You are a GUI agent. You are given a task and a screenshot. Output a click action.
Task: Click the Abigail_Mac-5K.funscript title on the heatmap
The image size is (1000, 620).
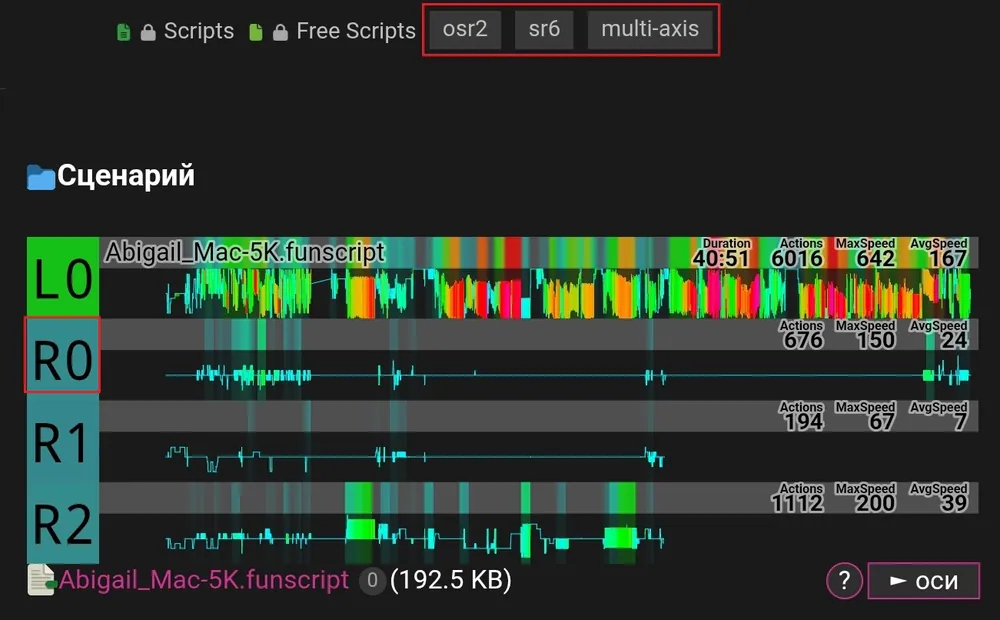pyautogui.click(x=245, y=253)
